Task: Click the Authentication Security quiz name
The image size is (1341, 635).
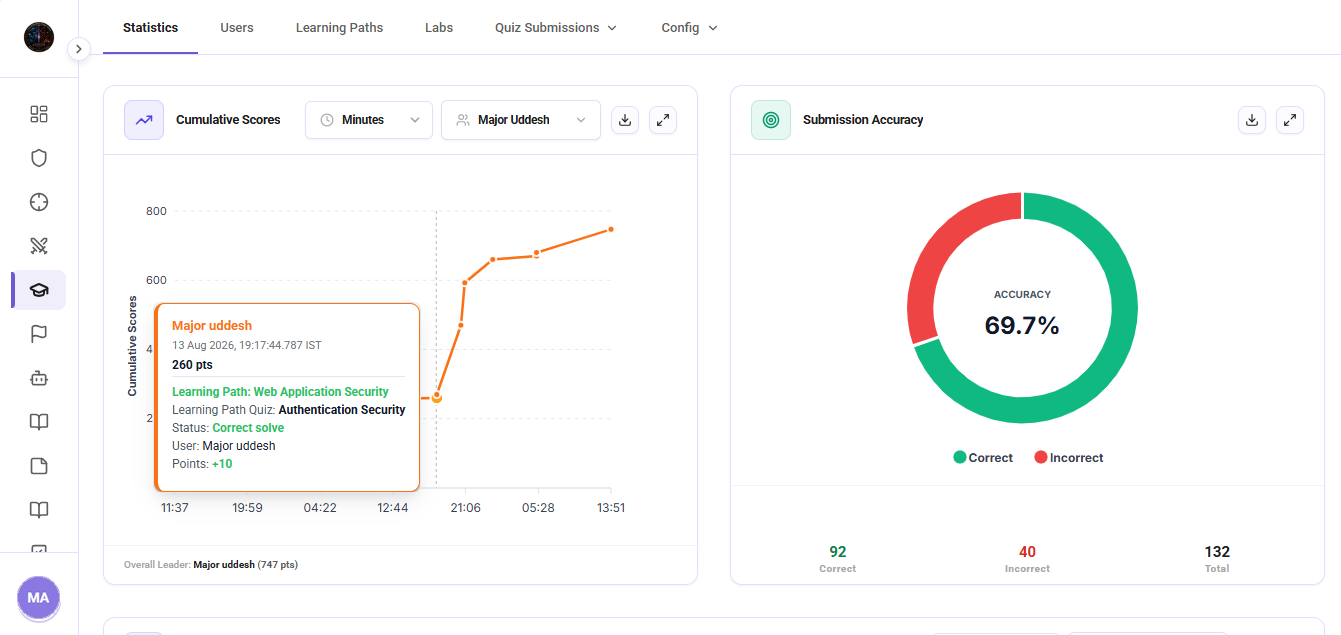Action: click(342, 410)
